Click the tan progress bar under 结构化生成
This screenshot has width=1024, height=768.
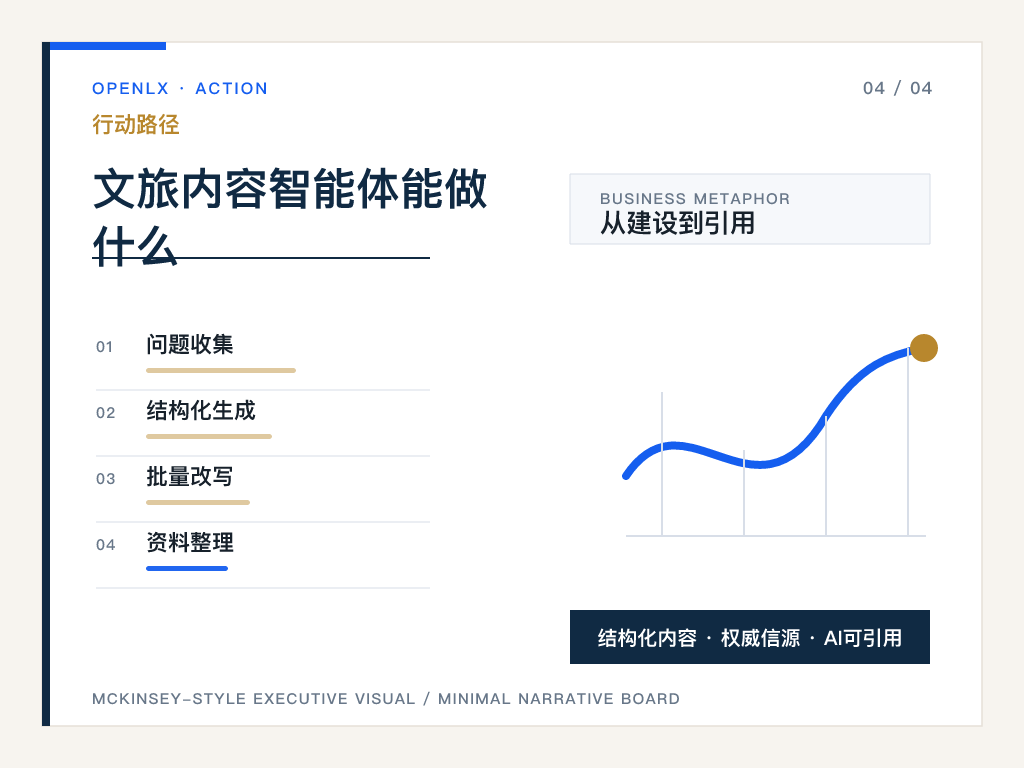pyautogui.click(x=209, y=436)
